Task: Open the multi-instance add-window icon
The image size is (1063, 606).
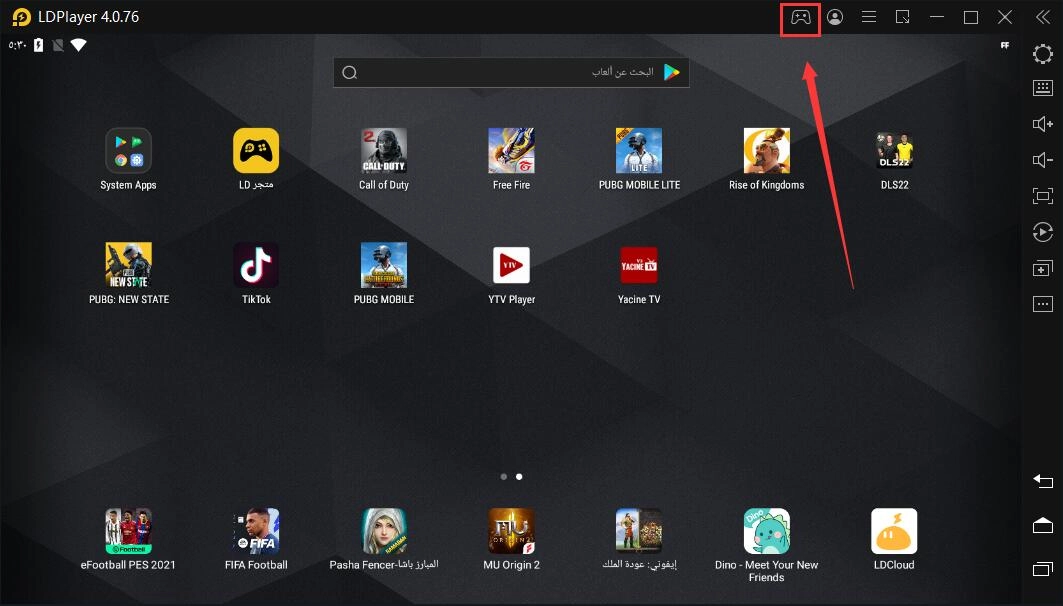Action: [1043, 268]
